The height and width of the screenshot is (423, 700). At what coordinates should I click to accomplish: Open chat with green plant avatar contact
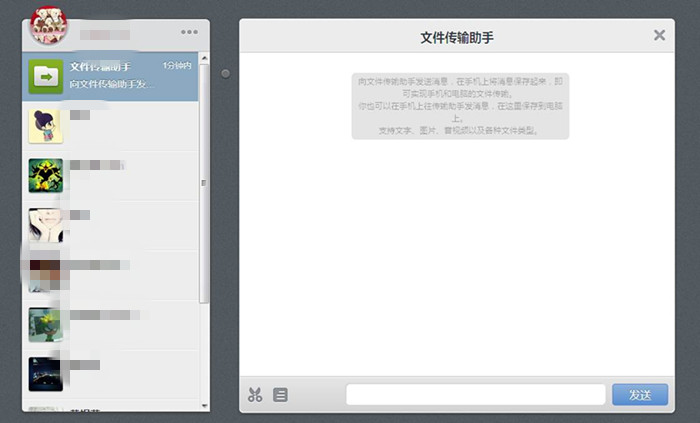110,325
